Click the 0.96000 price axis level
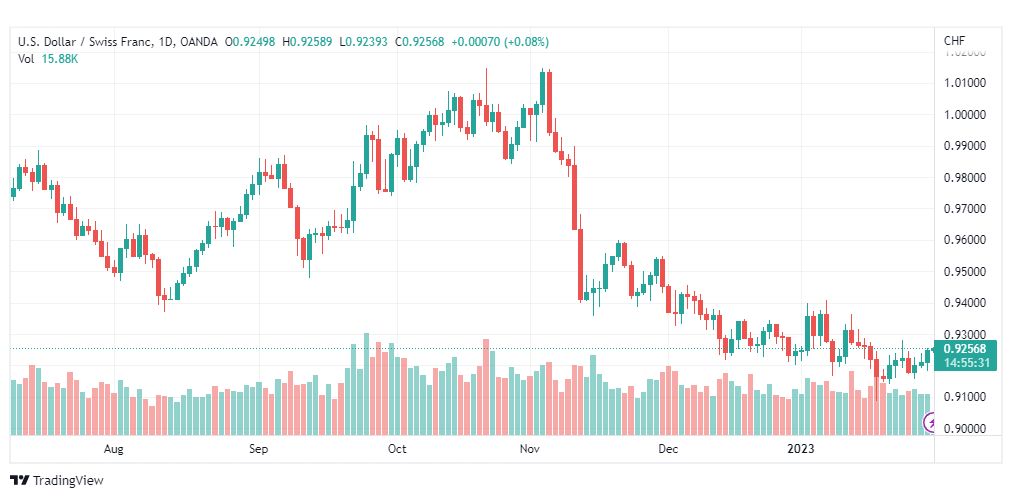This screenshot has height=498, width=1012. coord(964,240)
